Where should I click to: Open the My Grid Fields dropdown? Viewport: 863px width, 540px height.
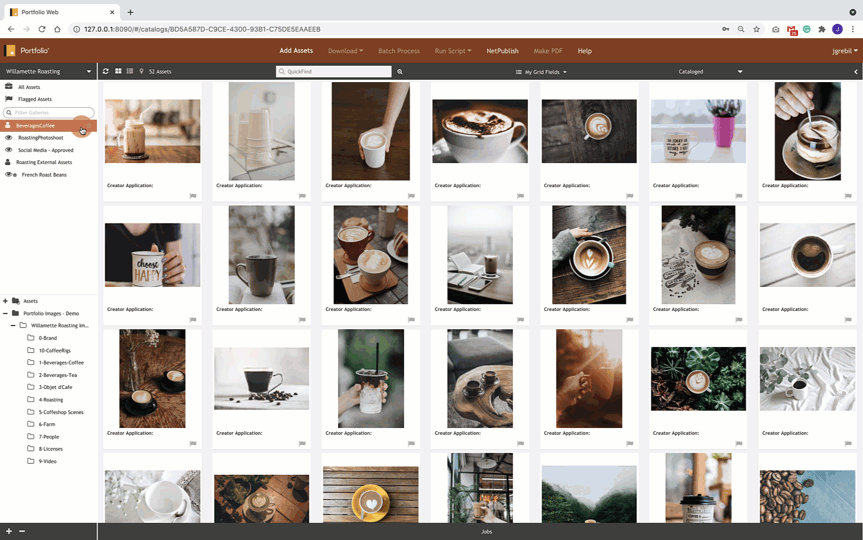click(541, 72)
